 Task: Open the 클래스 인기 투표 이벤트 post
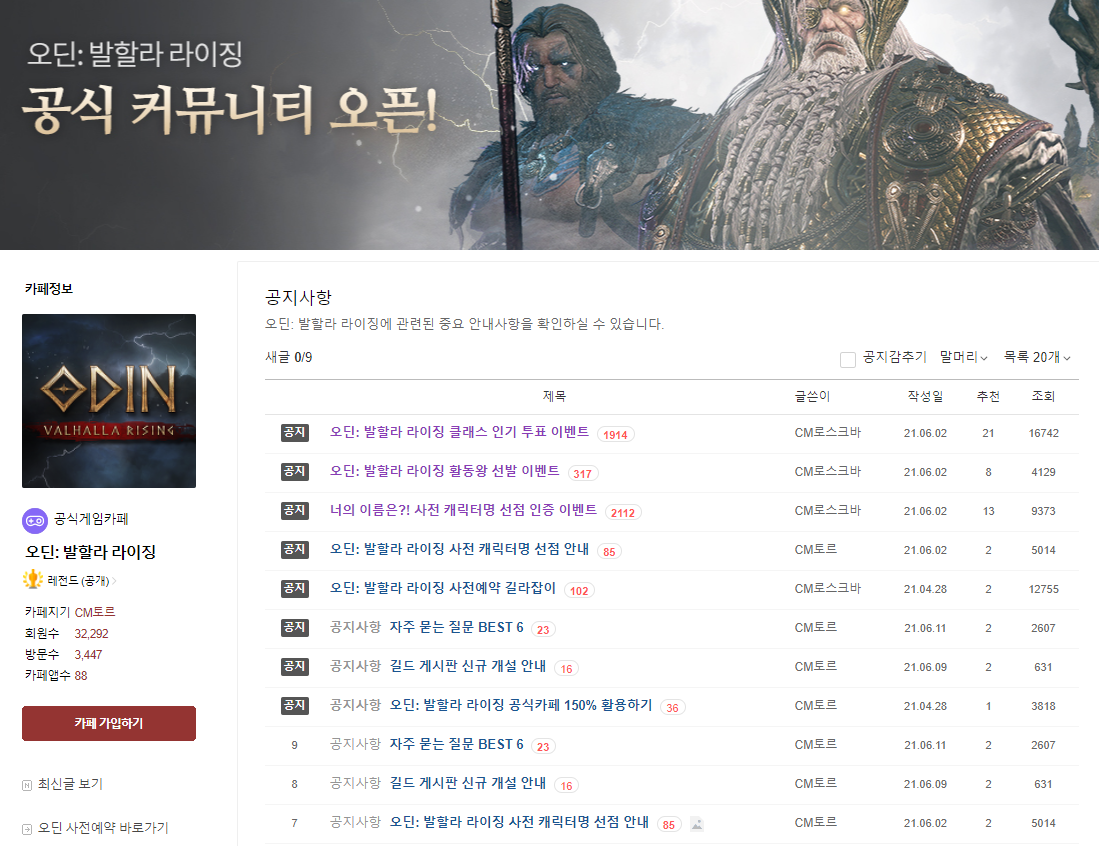459,432
